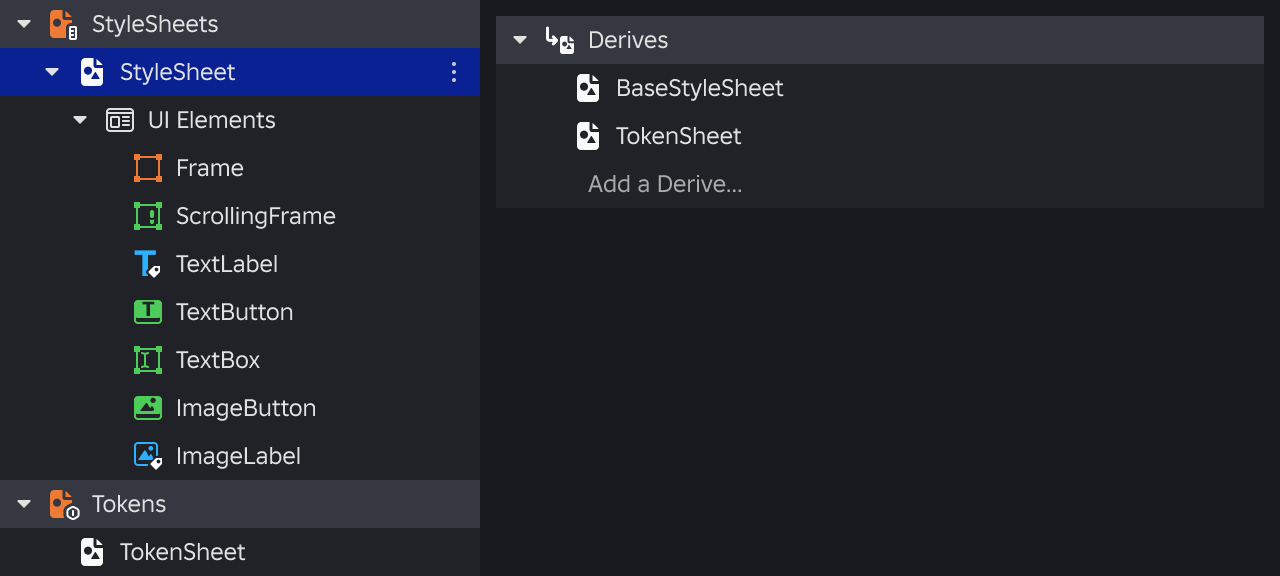Select the ImageLabel label
This screenshot has width=1280, height=576.
click(239, 456)
